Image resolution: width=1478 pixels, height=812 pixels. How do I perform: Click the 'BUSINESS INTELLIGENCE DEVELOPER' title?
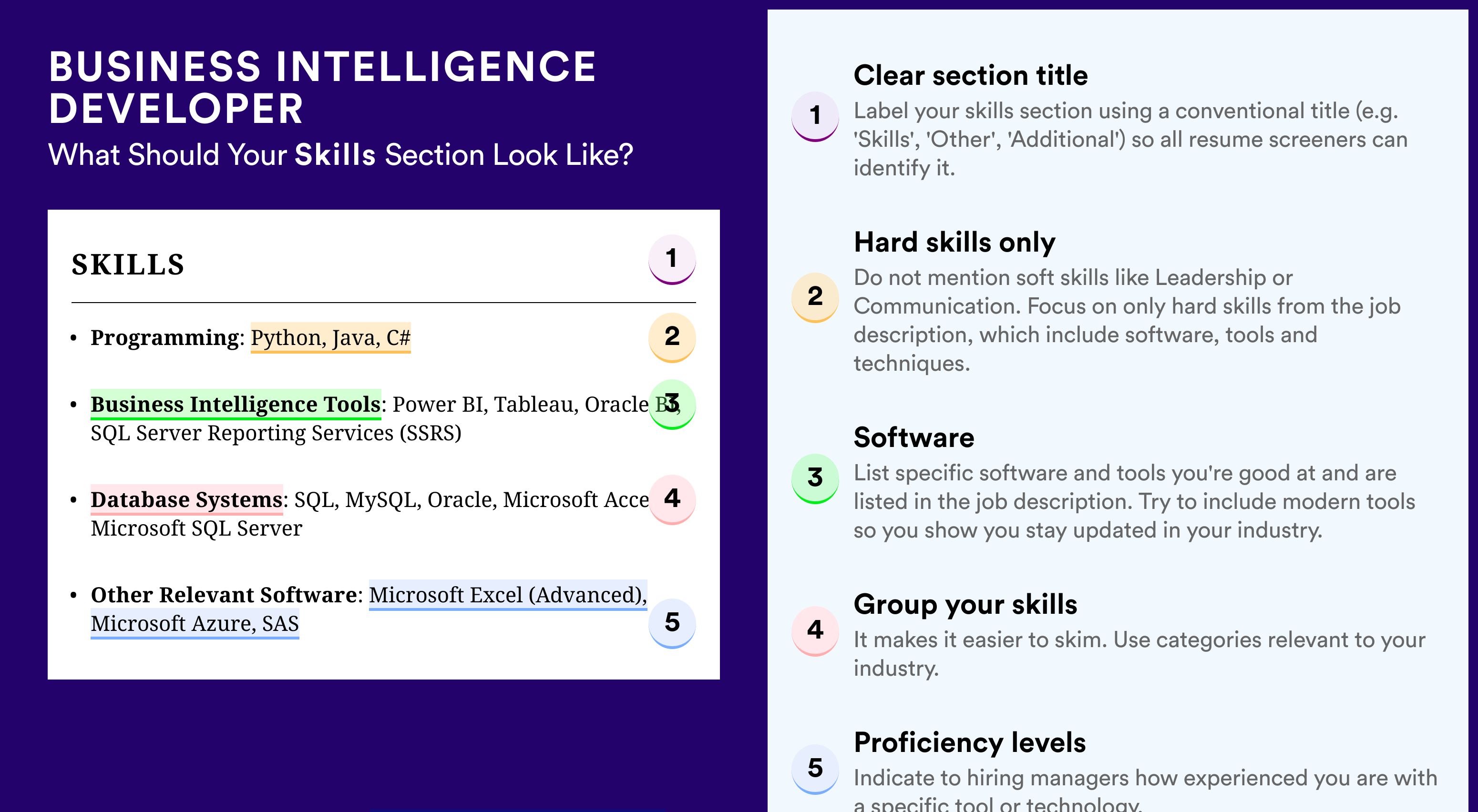click(x=322, y=87)
